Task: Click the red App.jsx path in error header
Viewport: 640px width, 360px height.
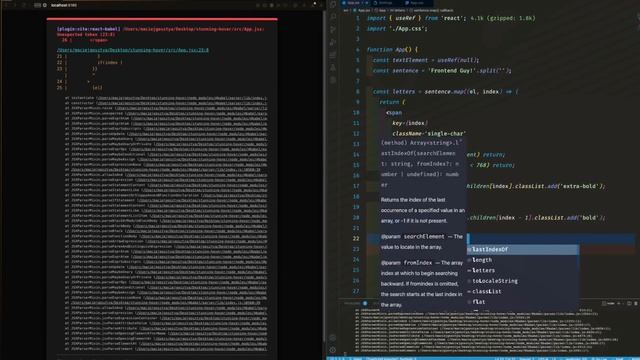Action: click(193, 29)
